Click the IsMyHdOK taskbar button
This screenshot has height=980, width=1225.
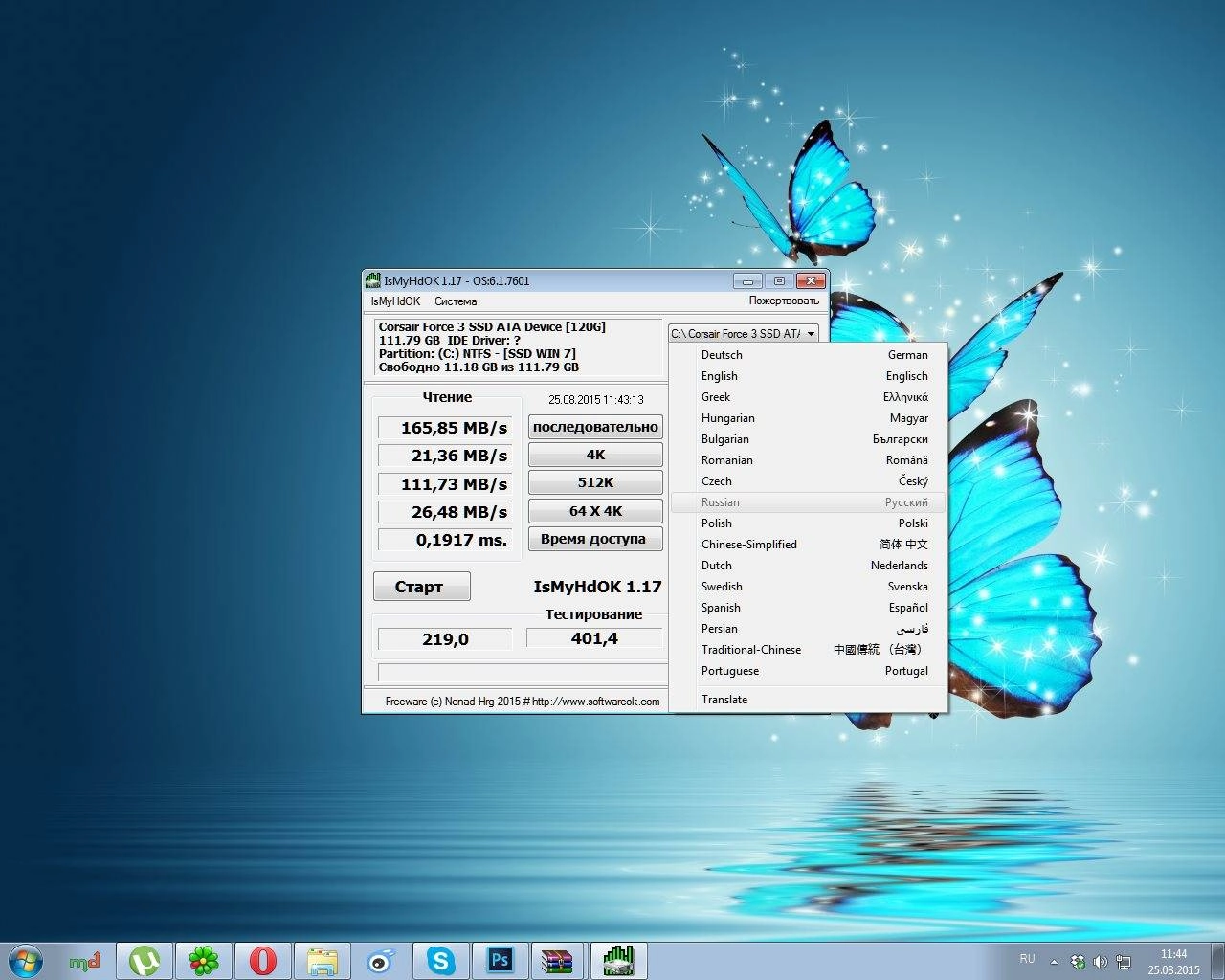point(618,961)
